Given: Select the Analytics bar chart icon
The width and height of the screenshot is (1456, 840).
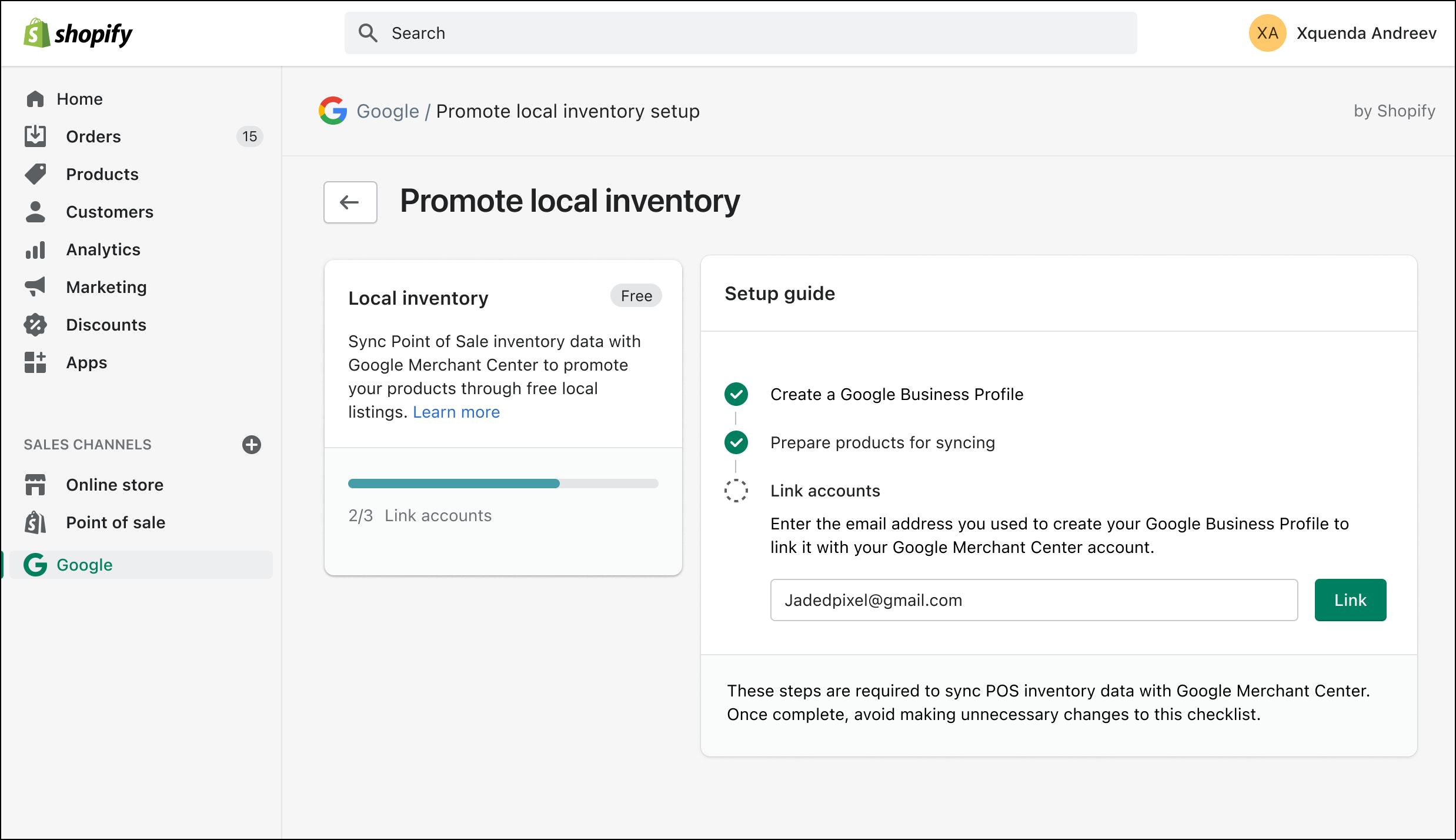Looking at the screenshot, I should [x=35, y=249].
